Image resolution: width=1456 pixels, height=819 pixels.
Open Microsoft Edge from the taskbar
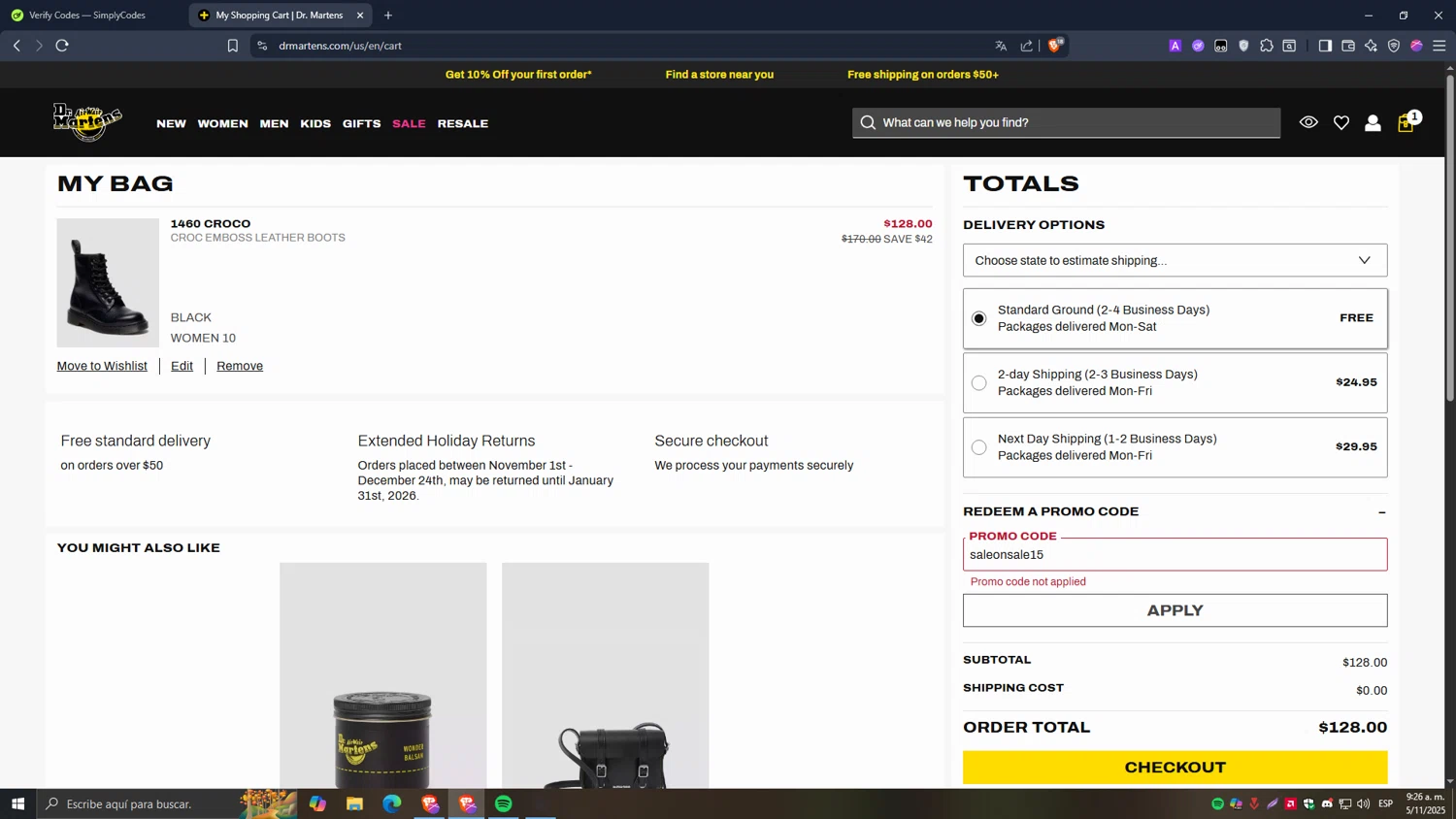click(x=392, y=803)
